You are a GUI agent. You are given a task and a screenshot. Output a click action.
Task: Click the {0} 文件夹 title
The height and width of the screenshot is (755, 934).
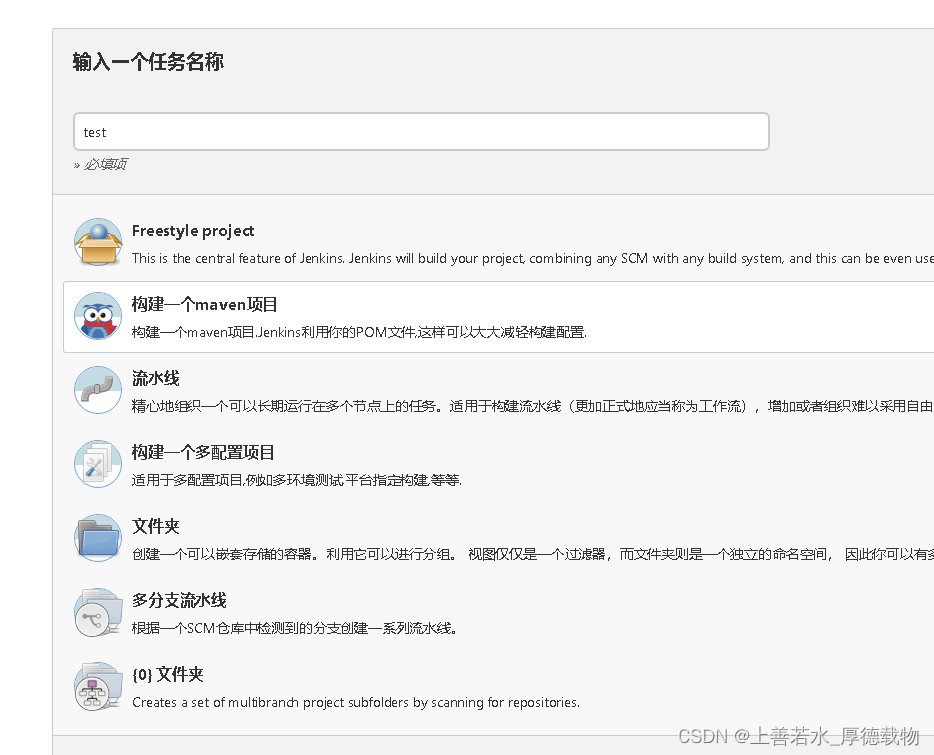[x=168, y=675]
